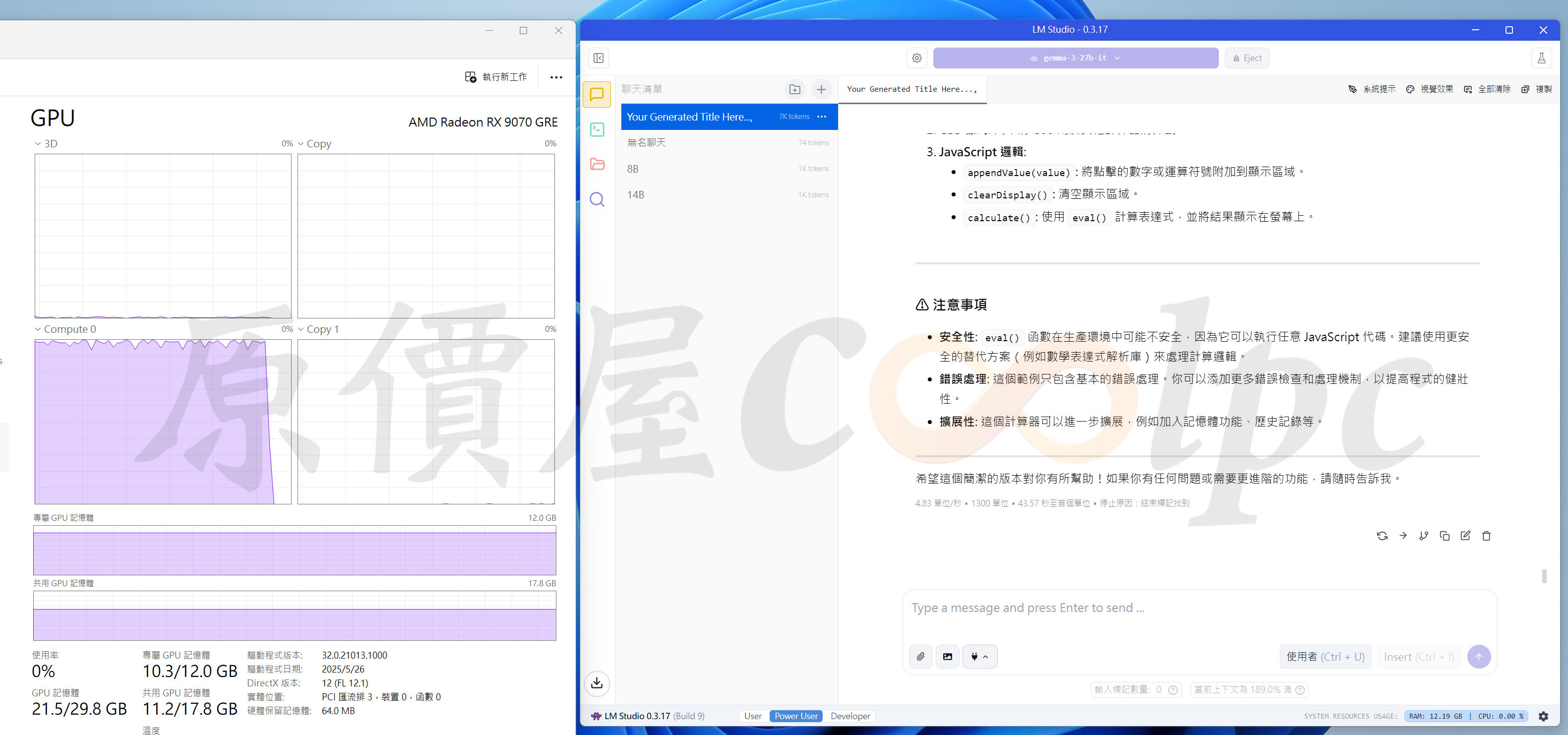The image size is (1568, 735).
Task: Toggle sender role 使用者 (Ctrl + U)
Action: click(1325, 657)
